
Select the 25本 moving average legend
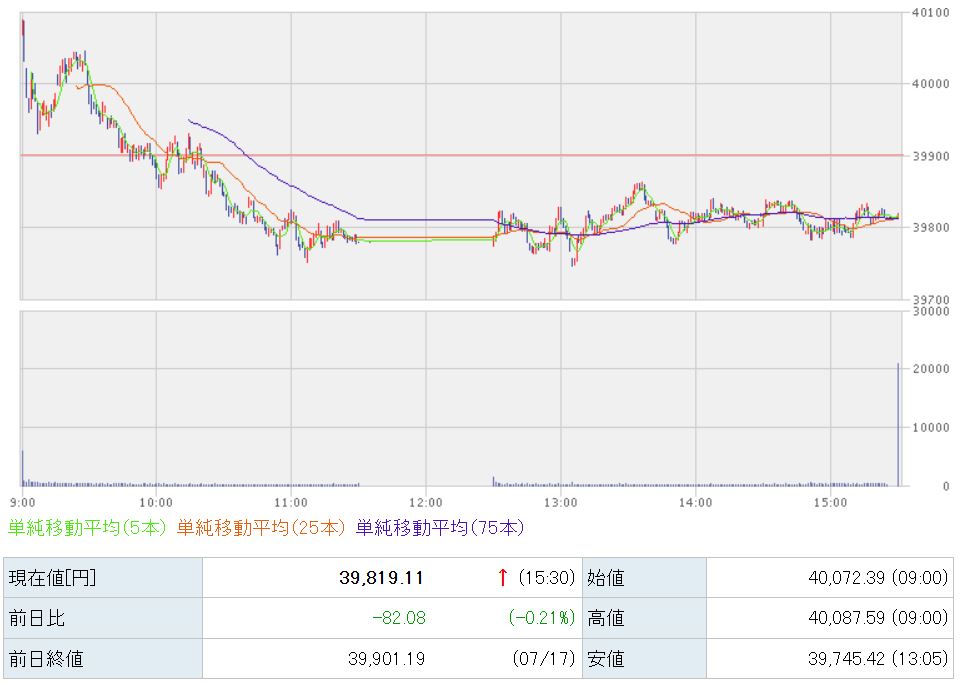coord(261,528)
